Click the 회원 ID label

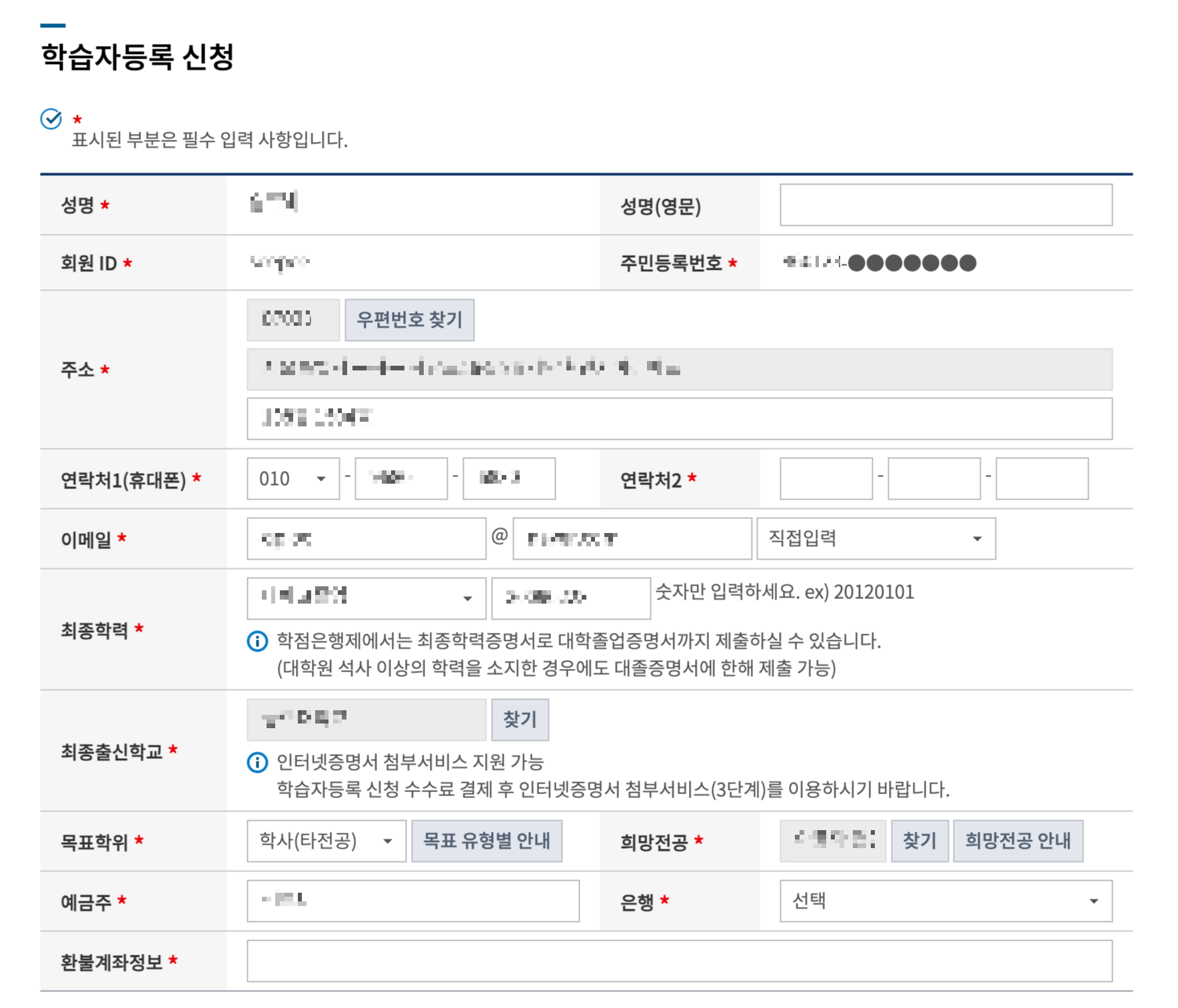tap(89, 263)
